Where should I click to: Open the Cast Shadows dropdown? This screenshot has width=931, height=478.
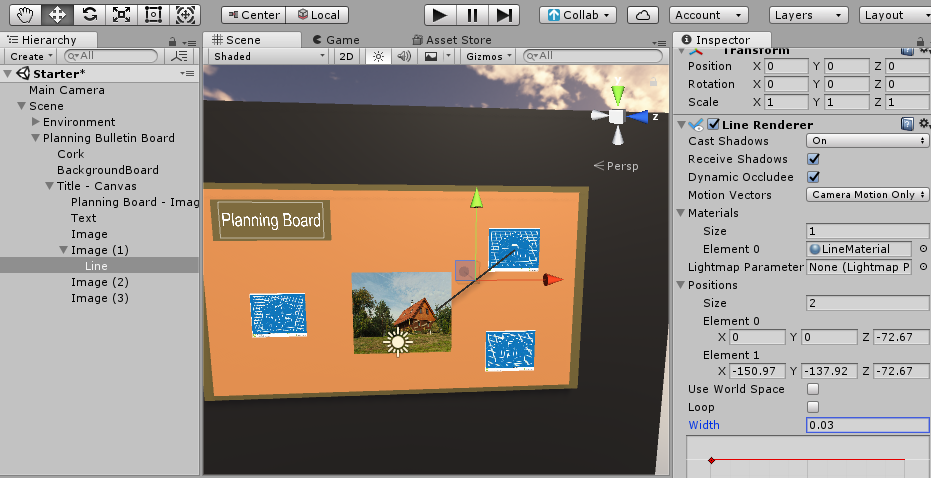coord(867,141)
